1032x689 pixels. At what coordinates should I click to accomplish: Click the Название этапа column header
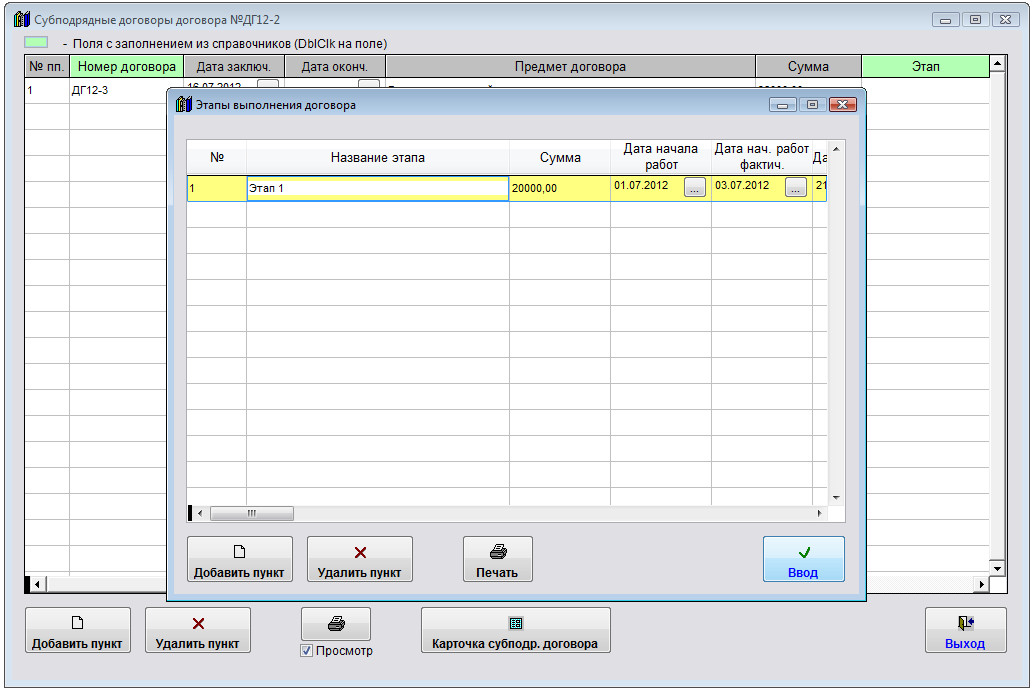(377, 157)
